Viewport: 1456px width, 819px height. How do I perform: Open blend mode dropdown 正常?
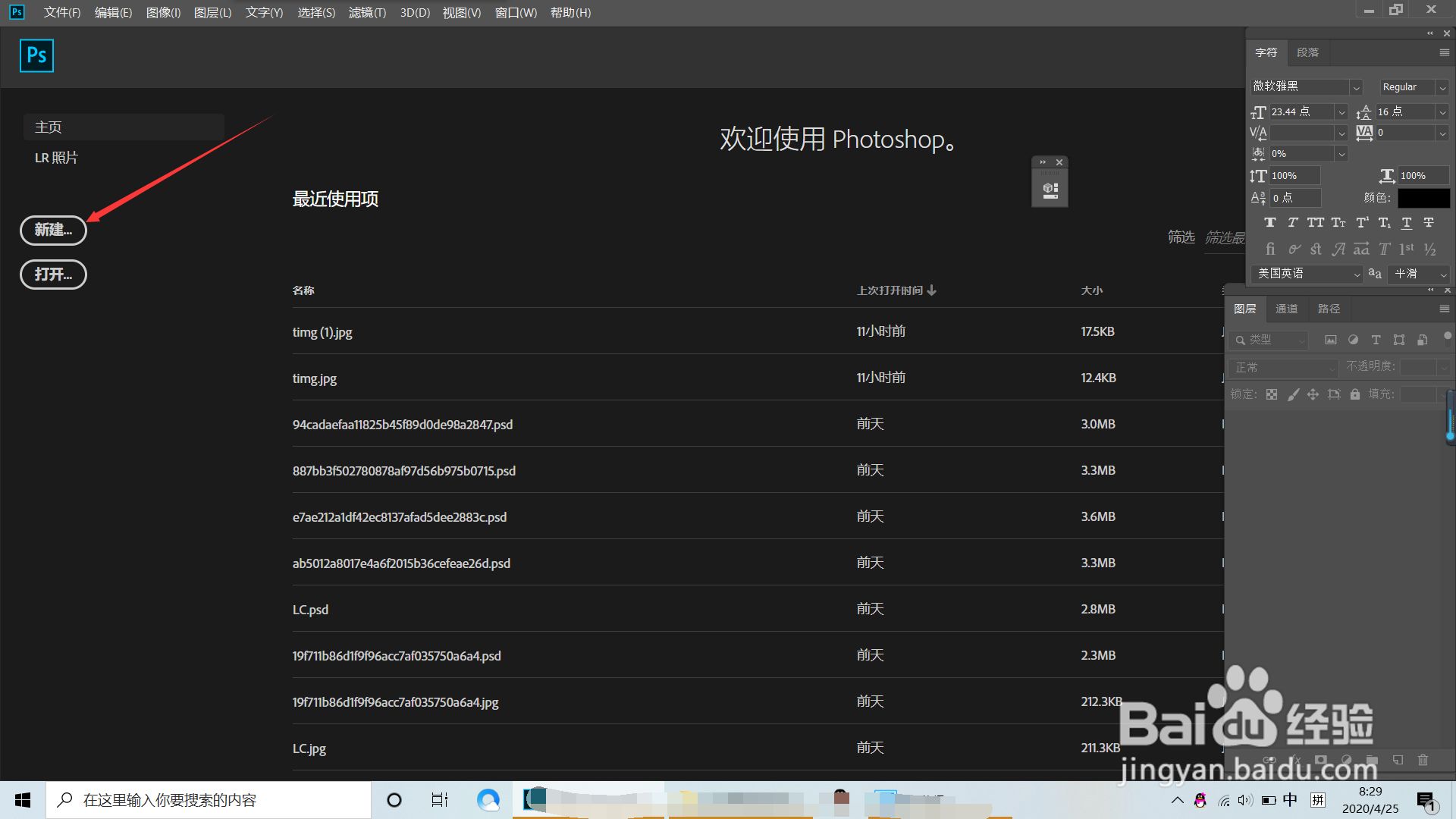1283,367
